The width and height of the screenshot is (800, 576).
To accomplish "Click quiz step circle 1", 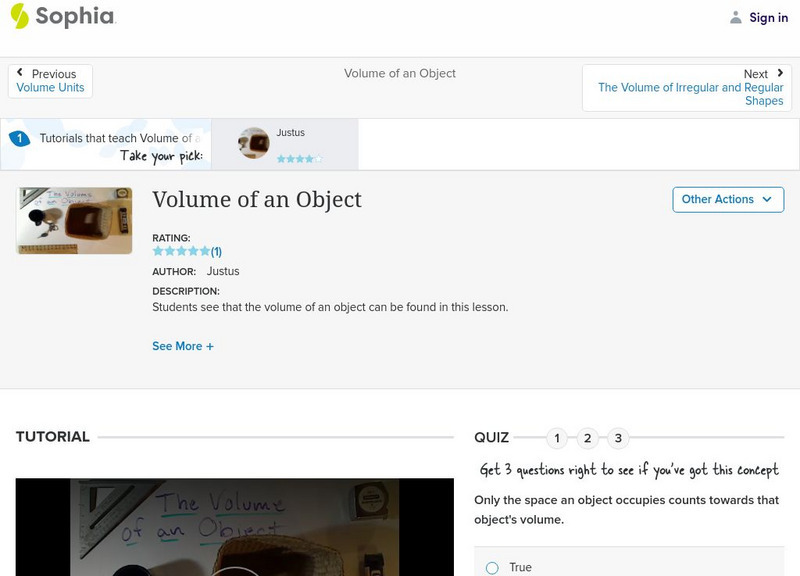I will tap(557, 437).
